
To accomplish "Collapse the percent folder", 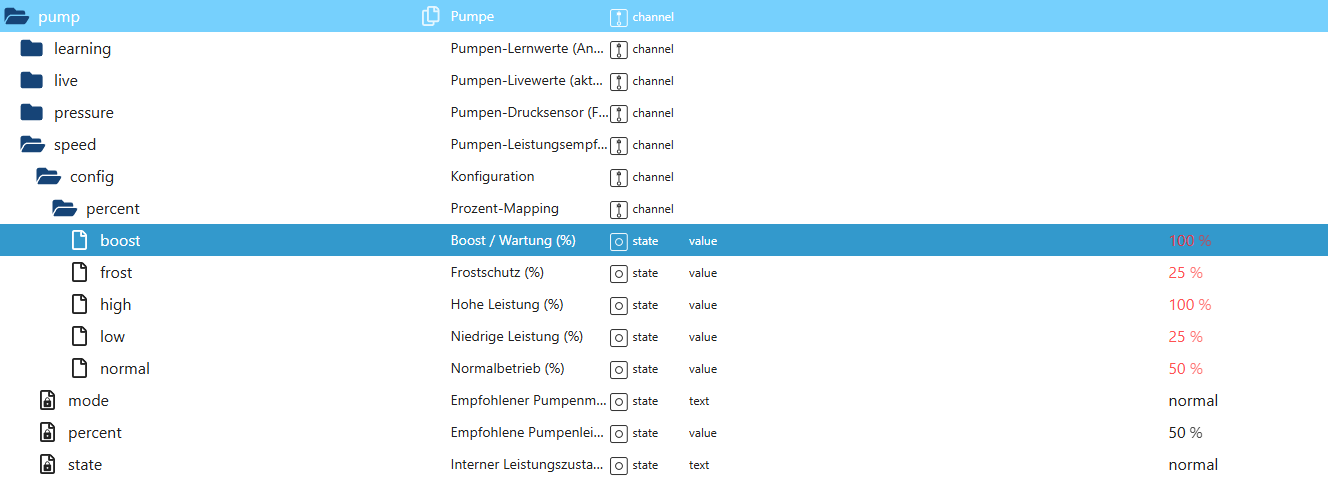I will pyautogui.click(x=64, y=209).
